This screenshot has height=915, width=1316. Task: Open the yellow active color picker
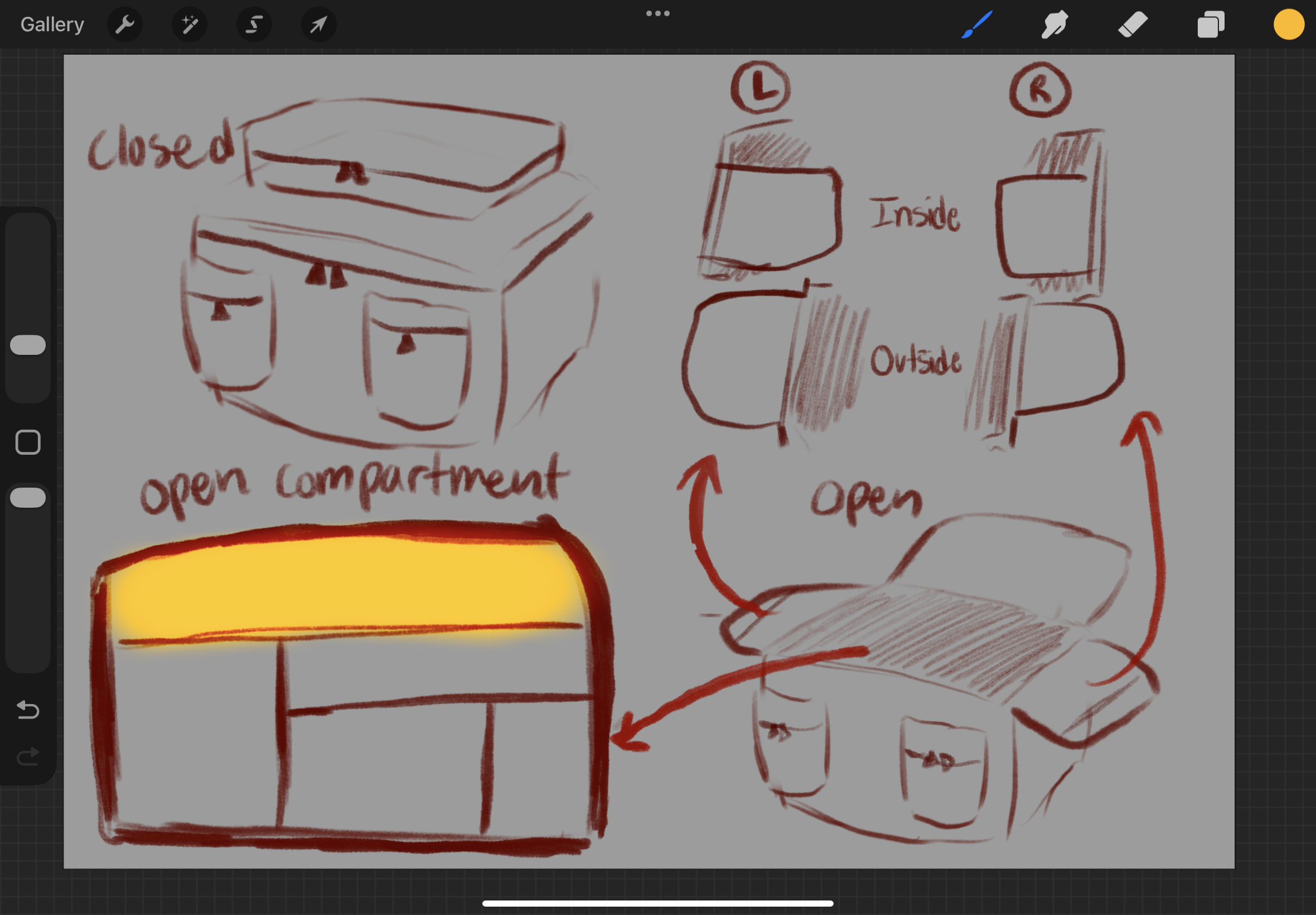[1289, 25]
